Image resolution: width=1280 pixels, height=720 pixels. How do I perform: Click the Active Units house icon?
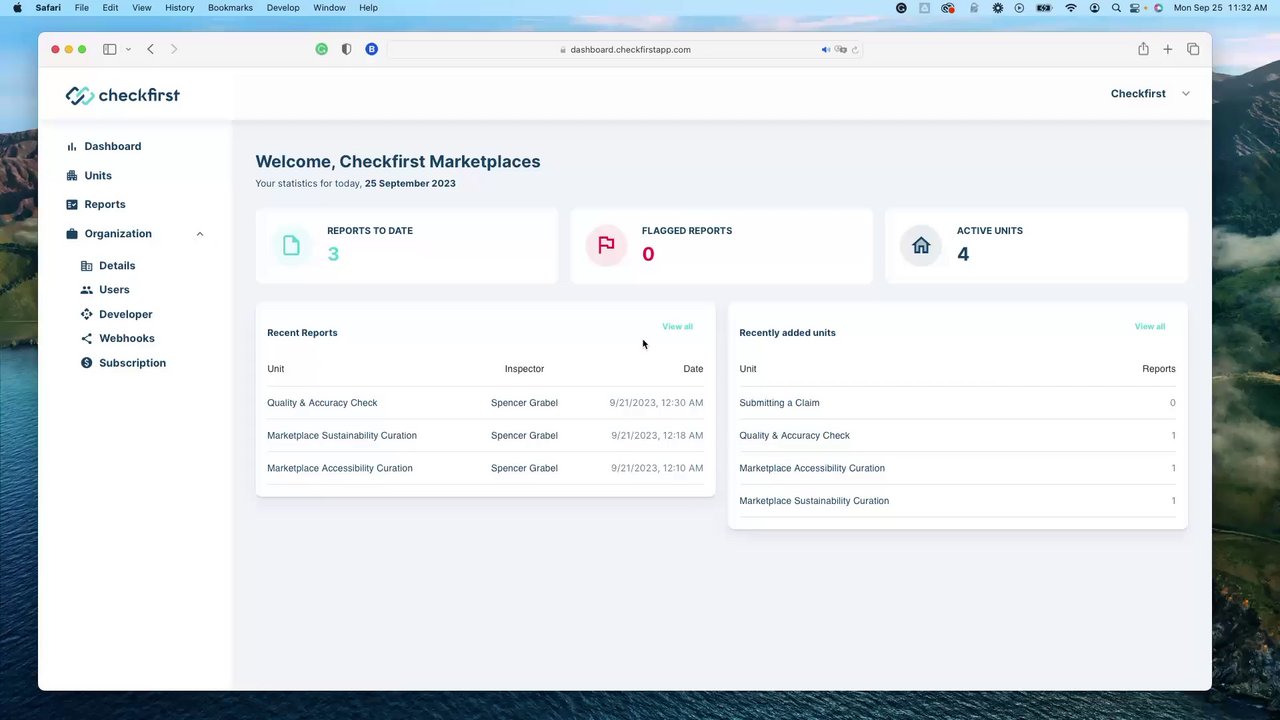coord(921,246)
